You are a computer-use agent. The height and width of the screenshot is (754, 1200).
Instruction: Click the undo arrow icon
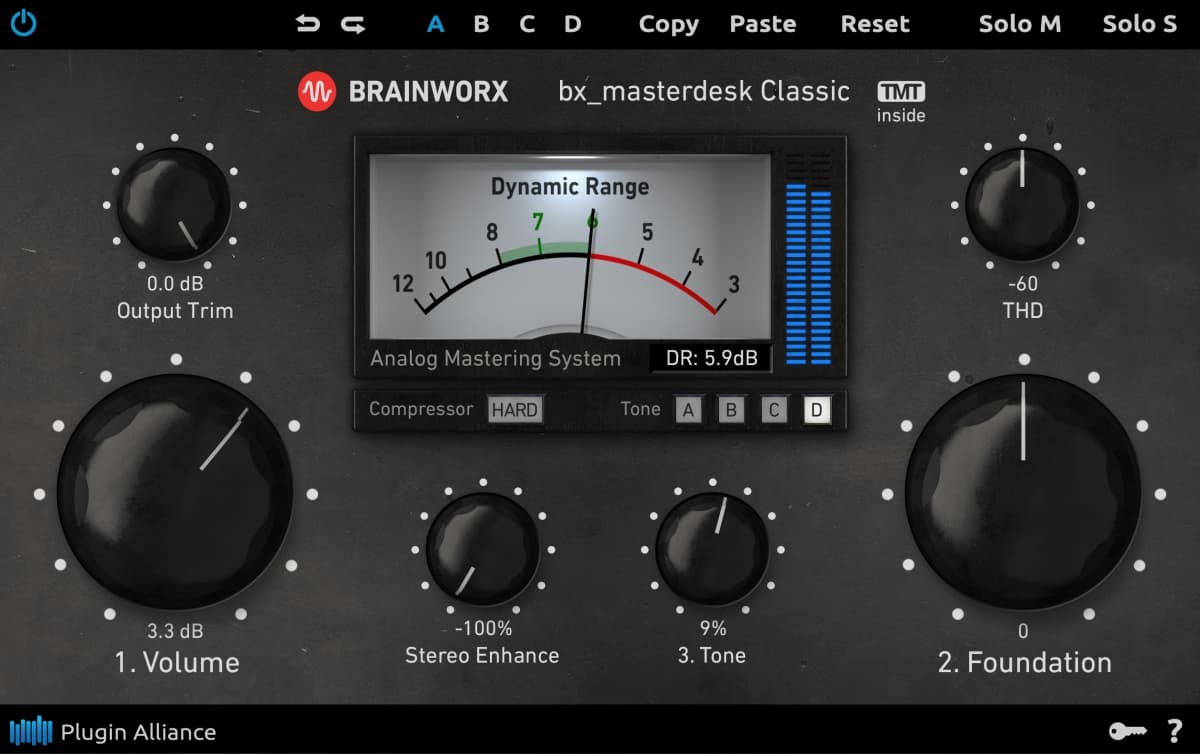point(308,24)
